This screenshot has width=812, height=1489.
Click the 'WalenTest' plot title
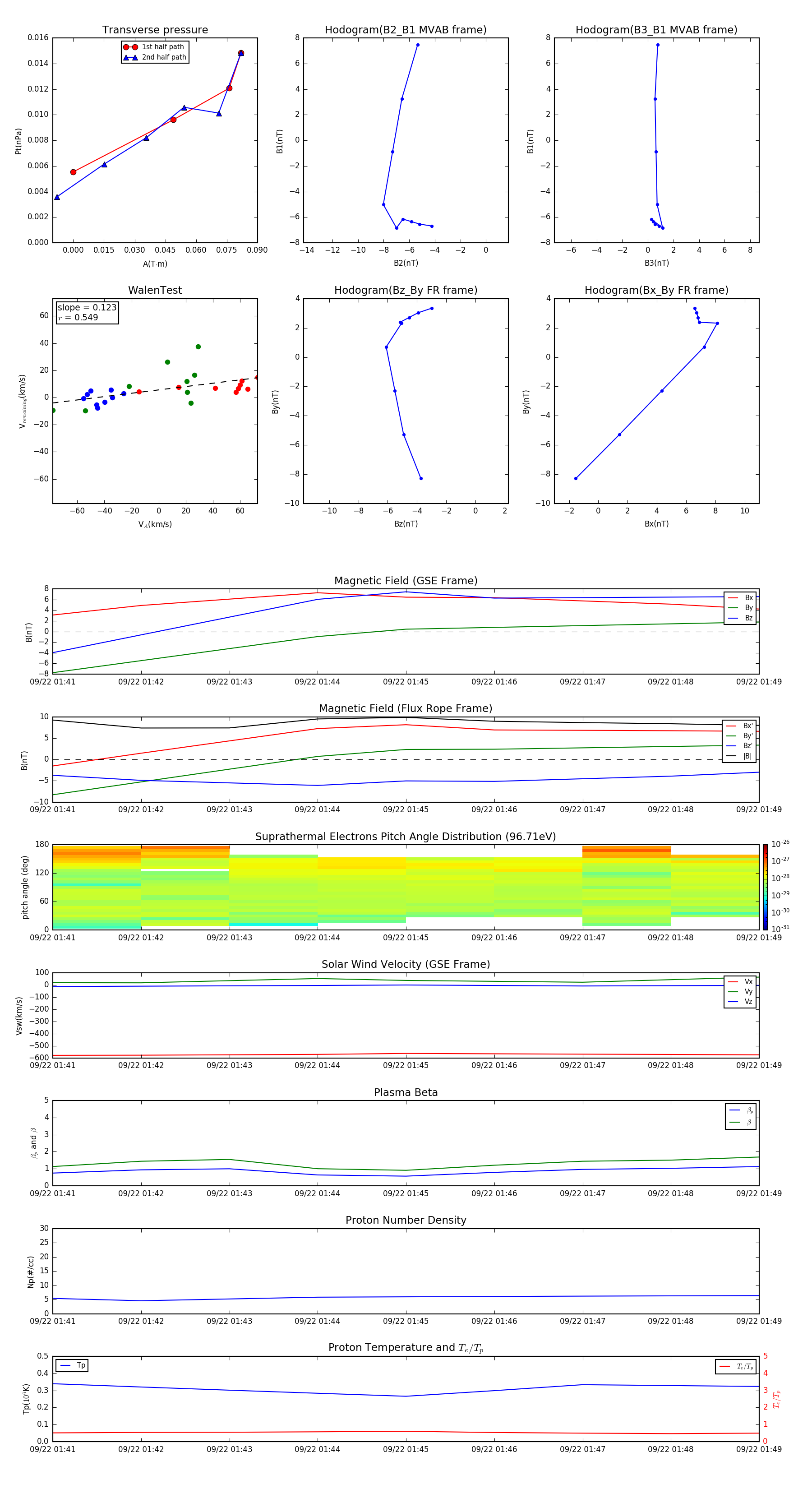pyautogui.click(x=155, y=290)
